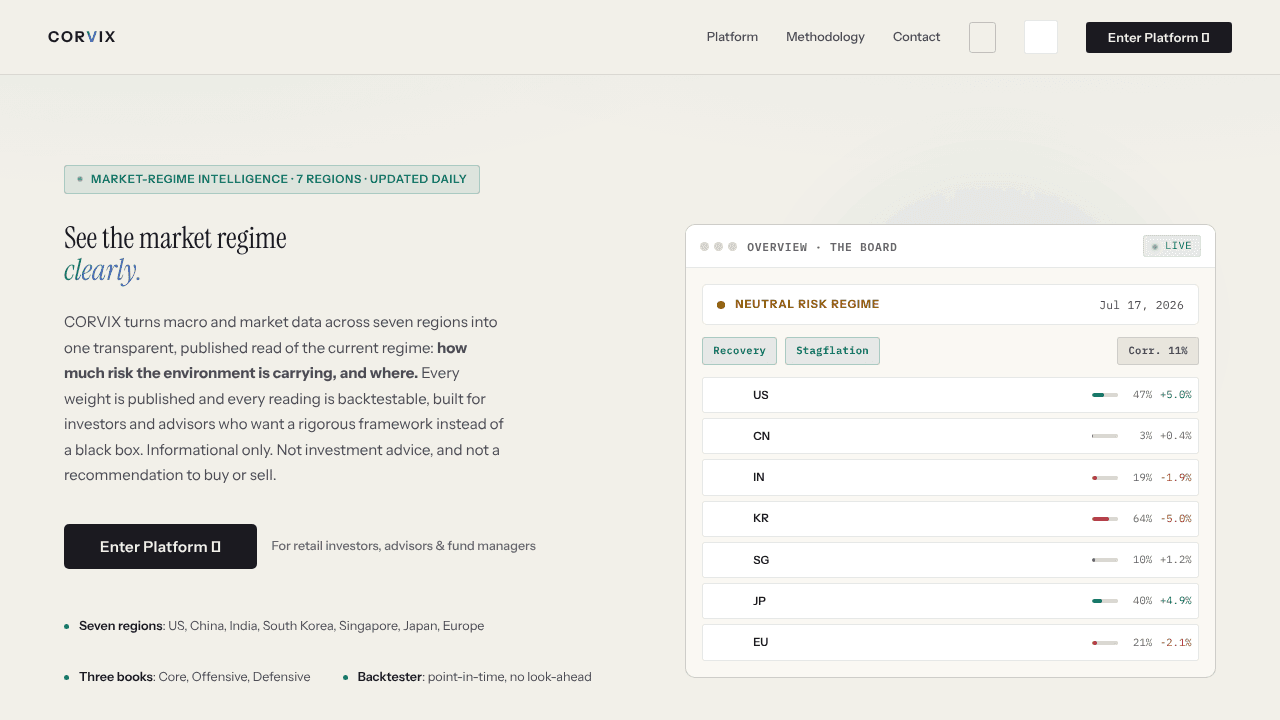Click the -5.0% value in KR row
Image resolution: width=1280 pixels, height=720 pixels.
pyautogui.click(x=1175, y=518)
